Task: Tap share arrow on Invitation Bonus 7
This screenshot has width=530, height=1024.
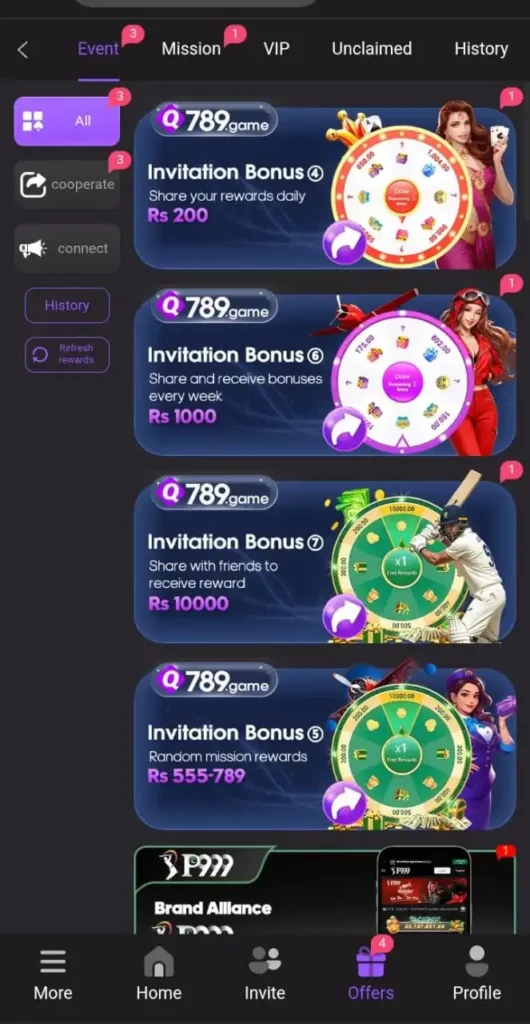Action: coord(344,616)
